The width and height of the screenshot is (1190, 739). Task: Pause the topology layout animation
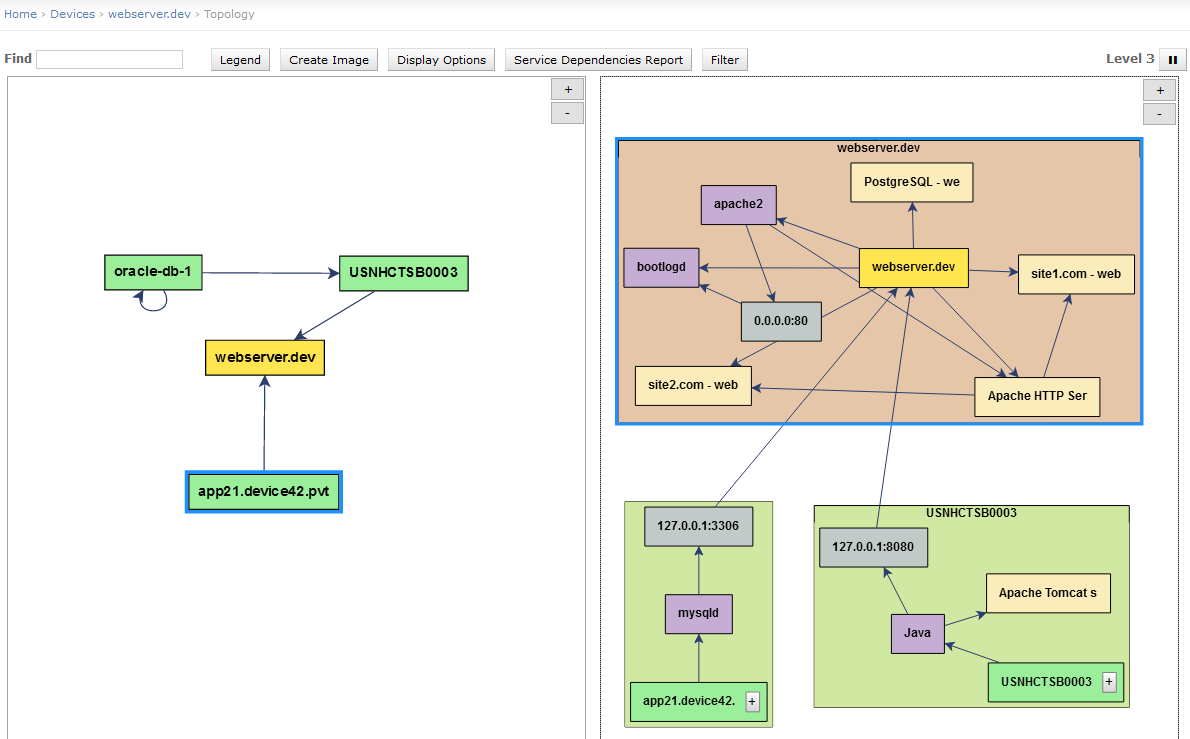click(1172, 59)
